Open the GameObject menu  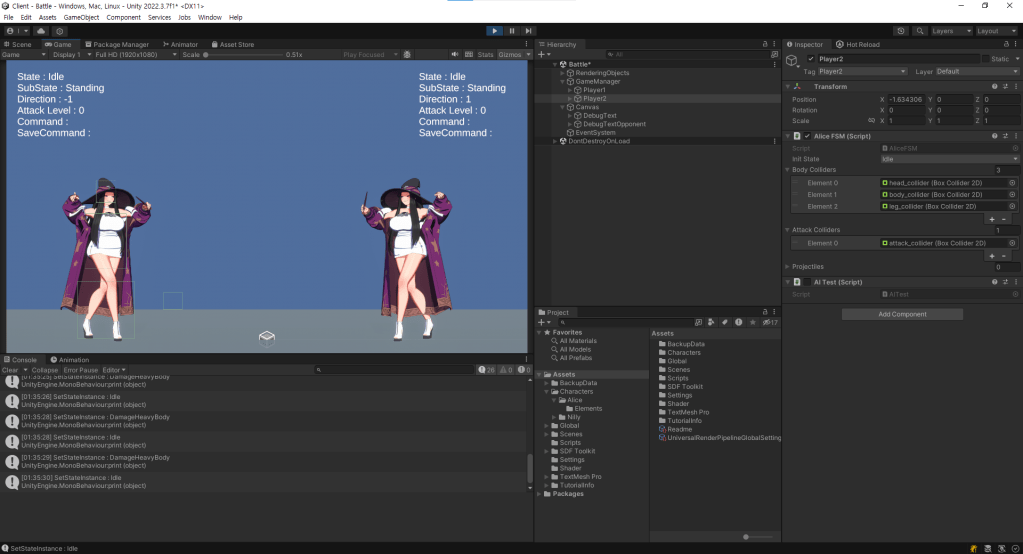coord(80,17)
